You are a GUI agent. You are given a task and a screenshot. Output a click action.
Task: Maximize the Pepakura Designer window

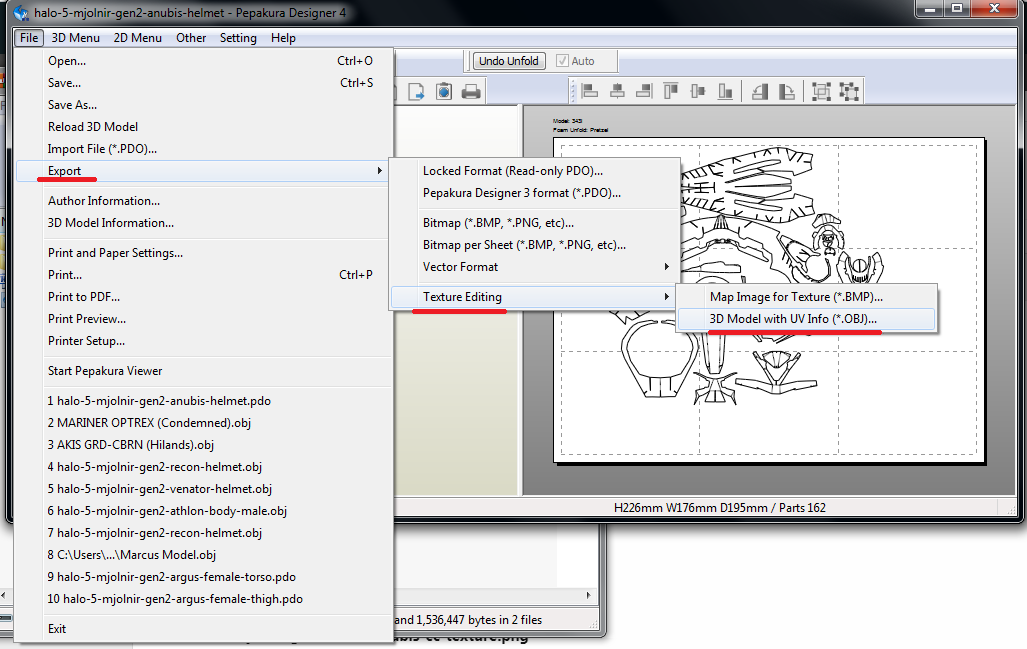pyautogui.click(x=957, y=9)
